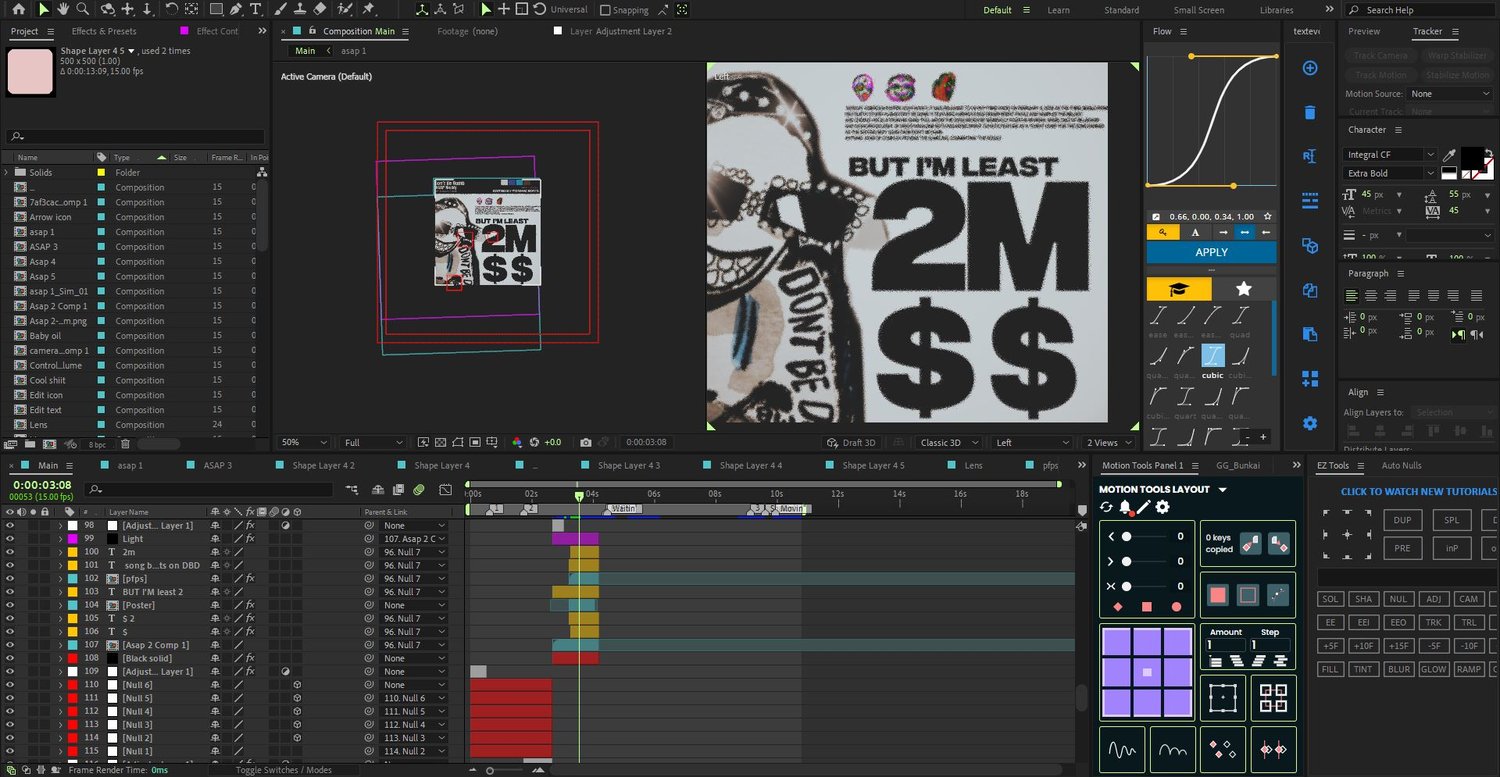
Task: Click the DUP button in EZ Tools
Action: [1402, 520]
